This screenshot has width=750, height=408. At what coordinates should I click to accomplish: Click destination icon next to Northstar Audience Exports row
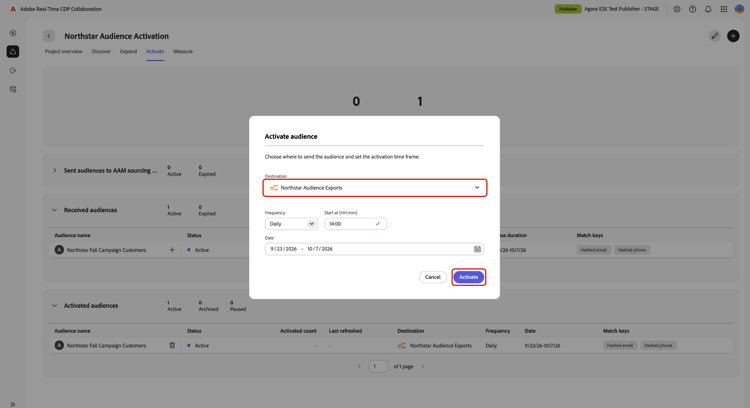(402, 345)
